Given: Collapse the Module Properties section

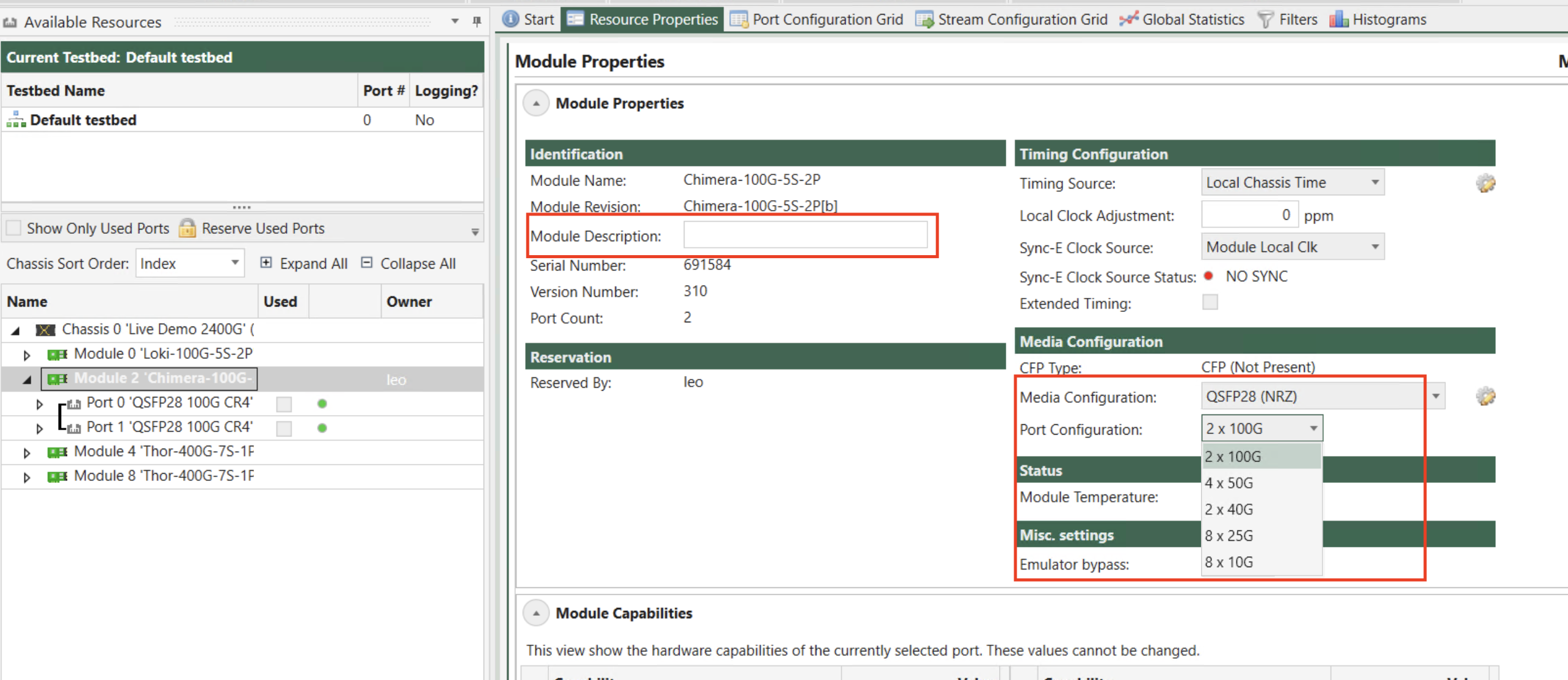Looking at the screenshot, I should coord(536,103).
